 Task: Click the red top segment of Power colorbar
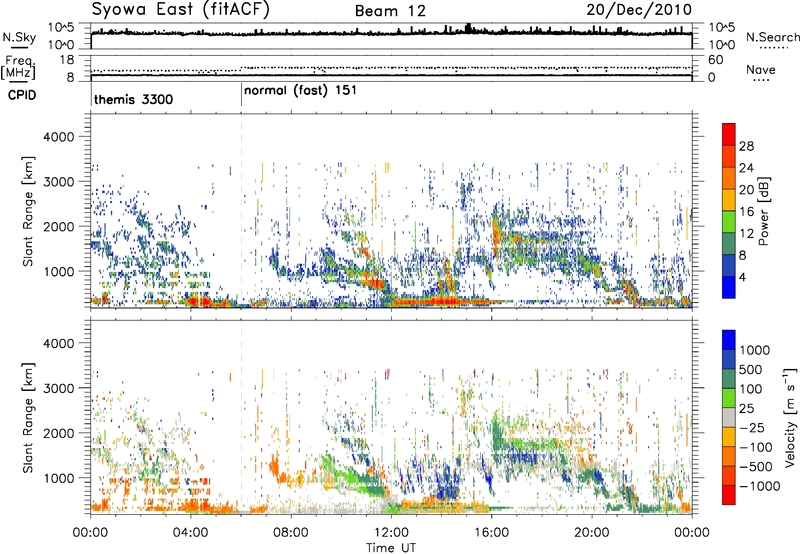[x=729, y=135]
